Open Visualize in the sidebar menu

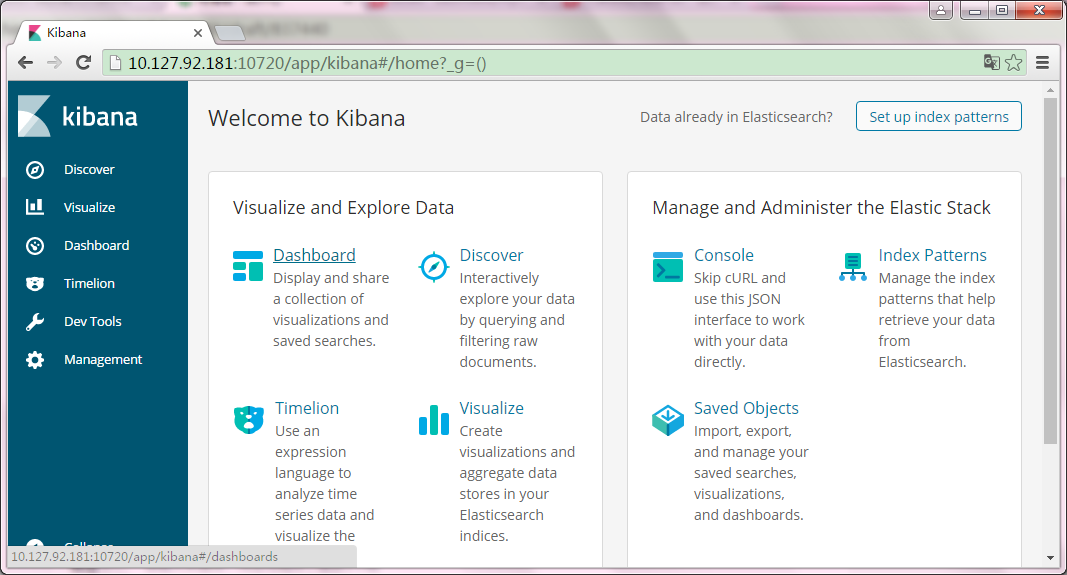pos(89,208)
